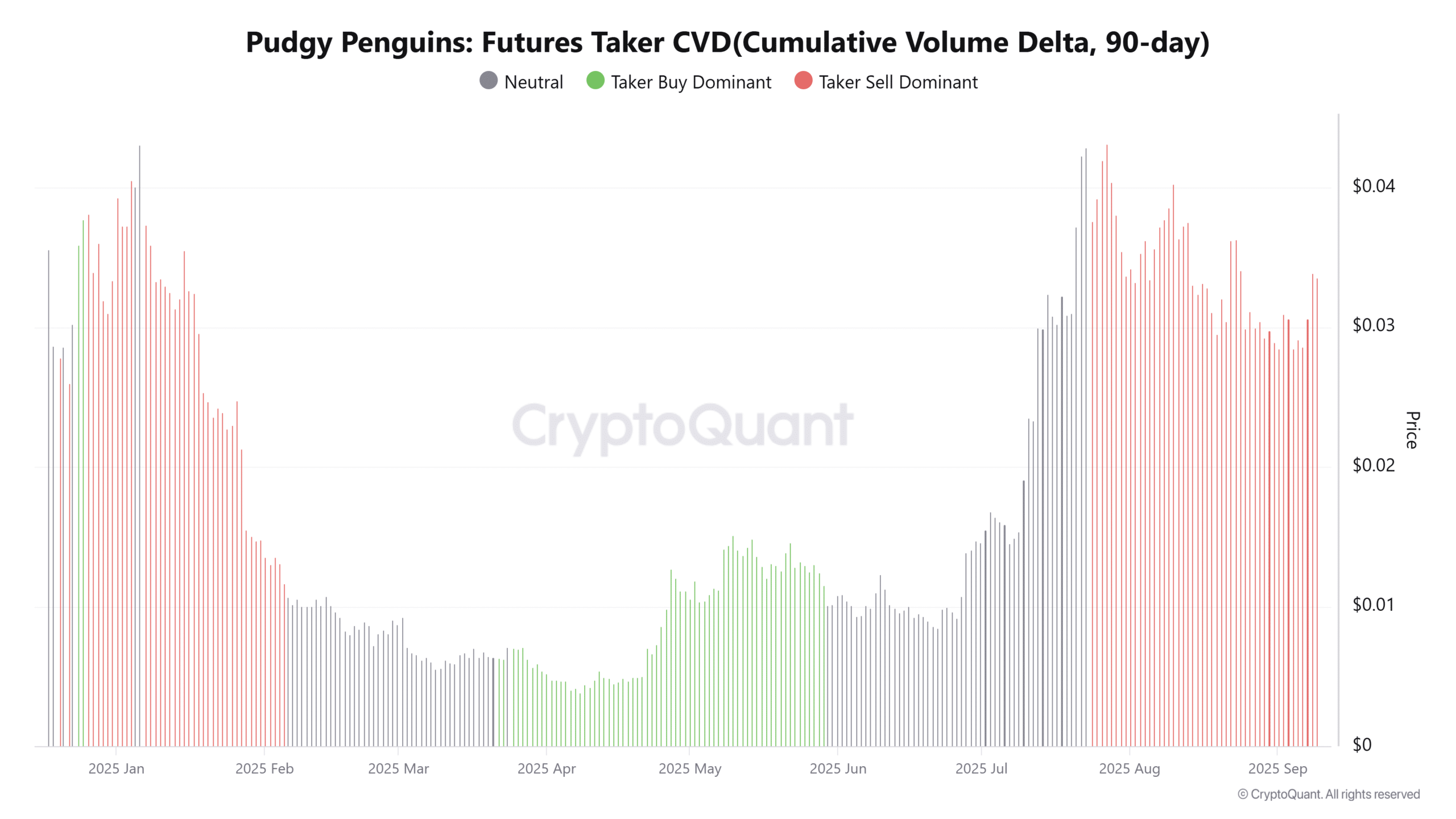The width and height of the screenshot is (1456, 819).
Task: Toggle the Taker Buy Dominant legend label
Action: click(x=690, y=82)
